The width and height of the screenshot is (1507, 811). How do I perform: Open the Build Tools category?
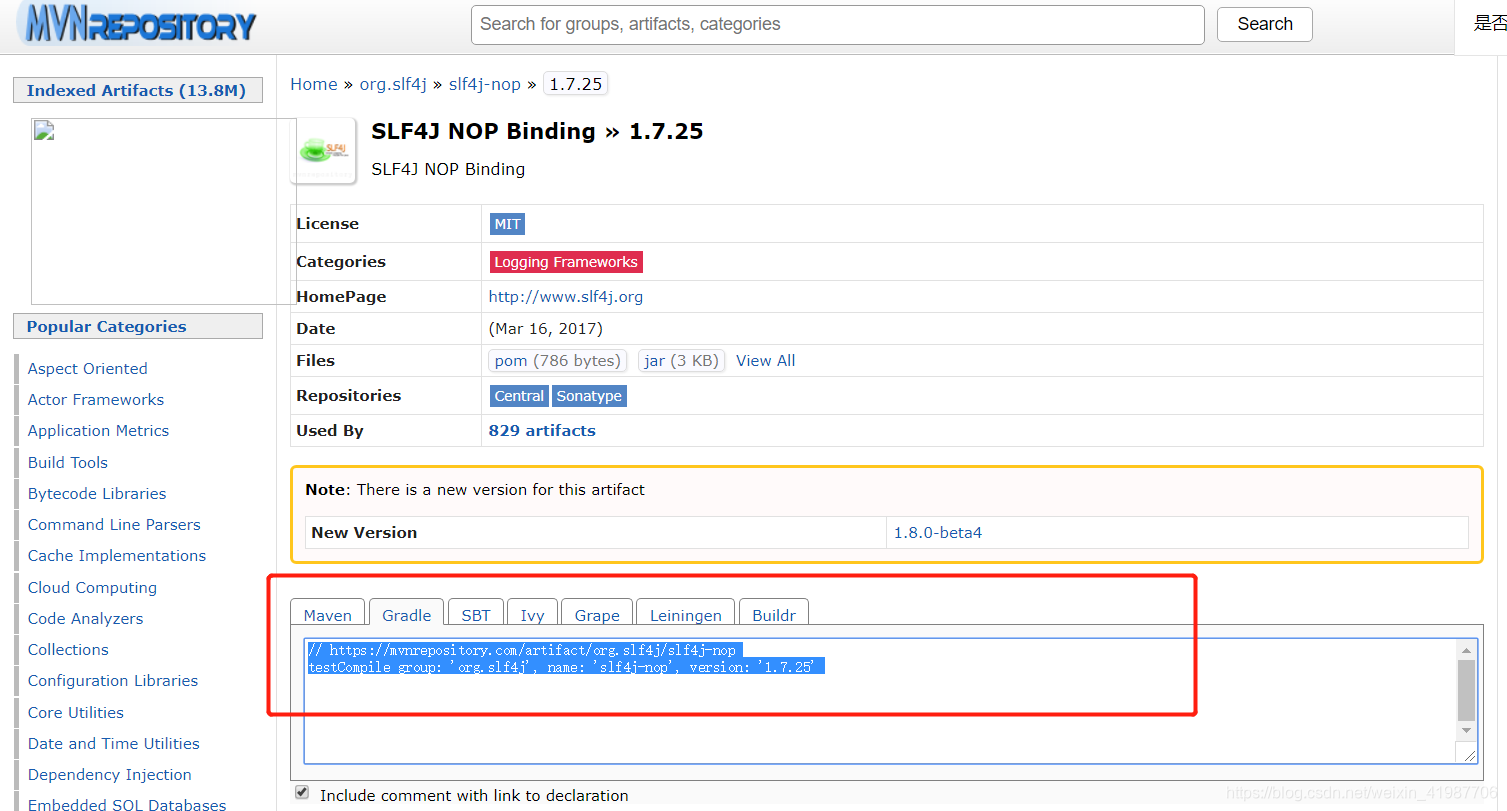click(x=68, y=462)
